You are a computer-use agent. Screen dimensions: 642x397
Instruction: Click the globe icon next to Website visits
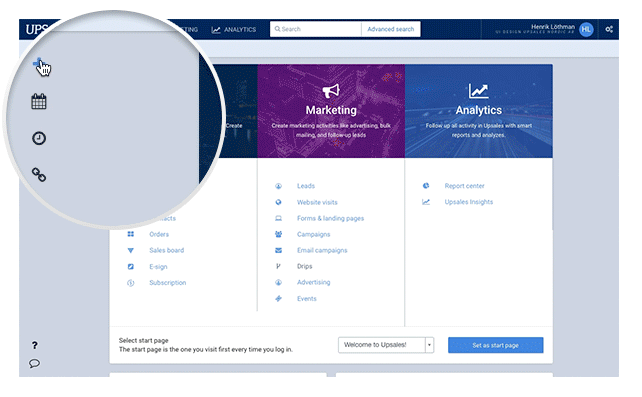(x=278, y=202)
